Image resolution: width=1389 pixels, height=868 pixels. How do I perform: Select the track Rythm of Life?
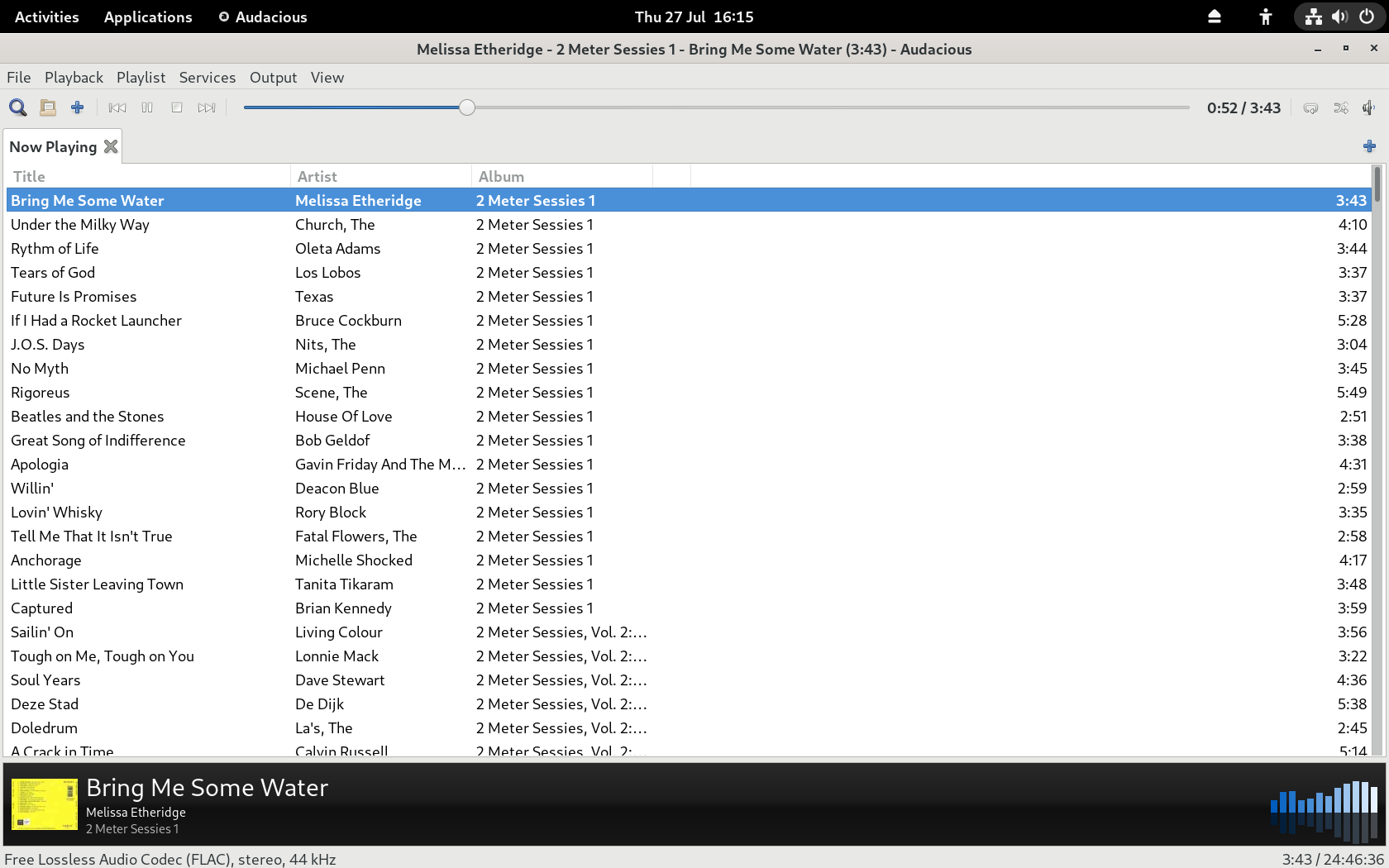[x=689, y=248]
